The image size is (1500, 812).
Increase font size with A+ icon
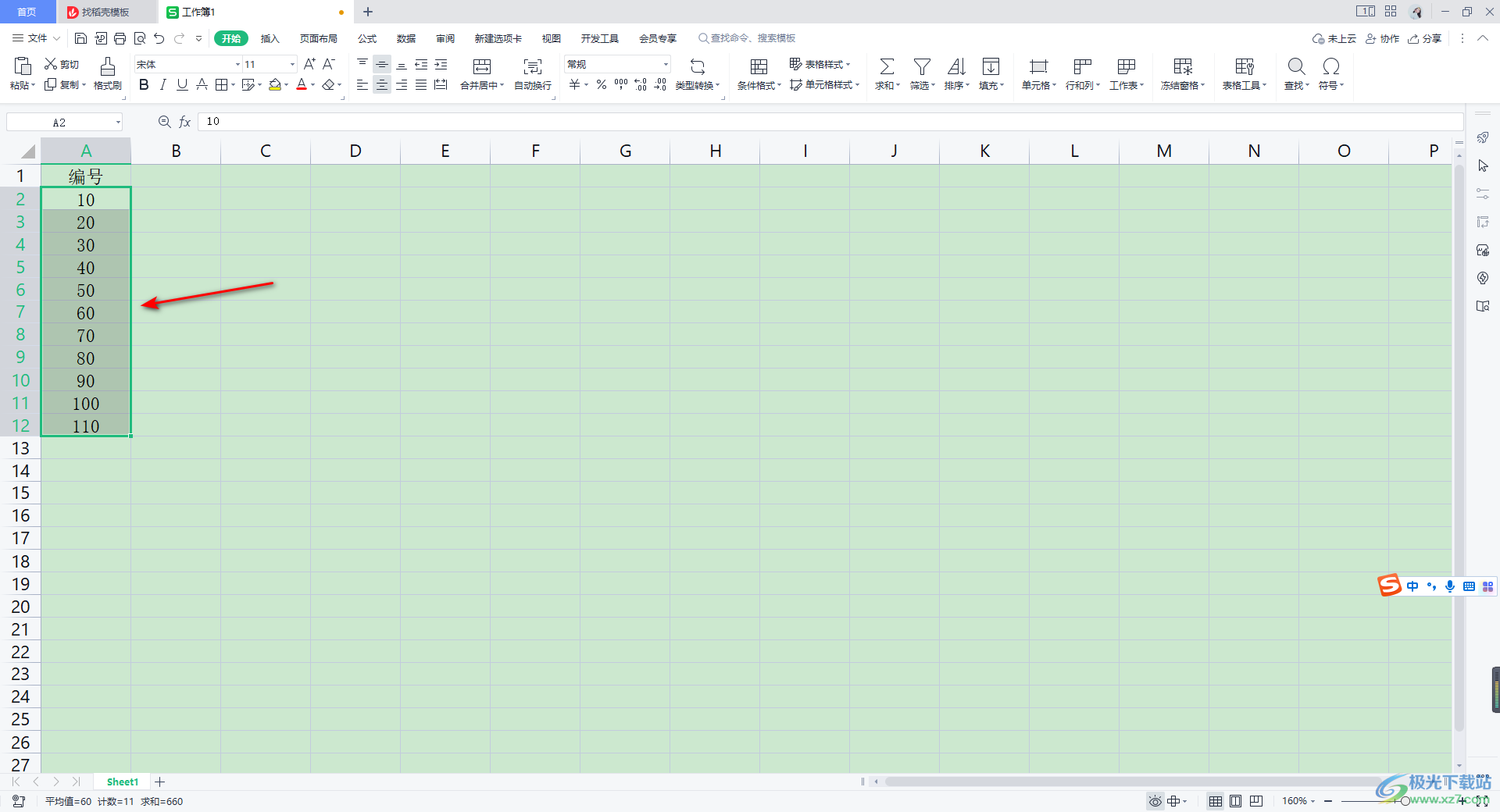(x=309, y=64)
